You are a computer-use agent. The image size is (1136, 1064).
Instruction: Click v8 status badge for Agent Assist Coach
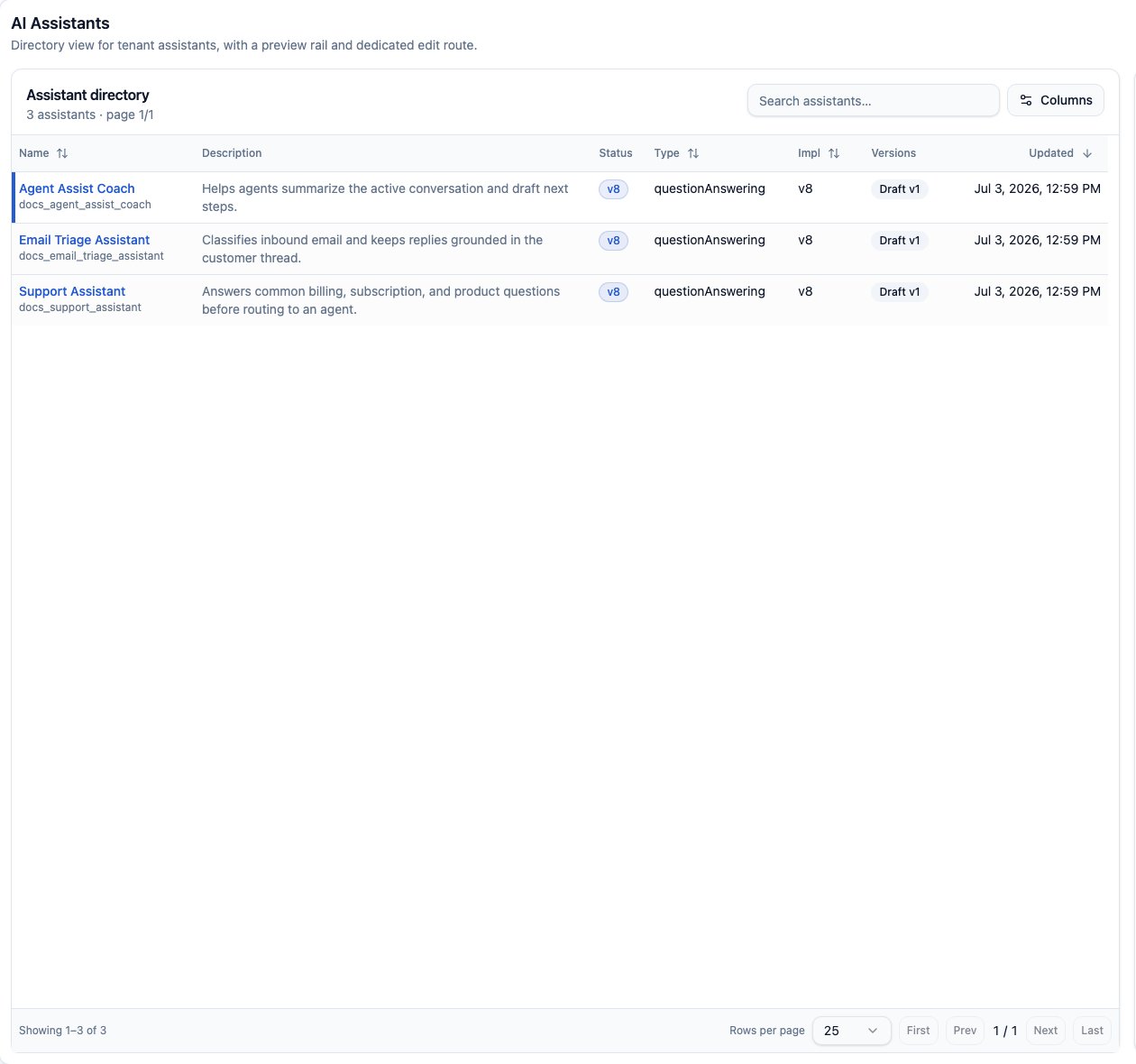click(613, 189)
